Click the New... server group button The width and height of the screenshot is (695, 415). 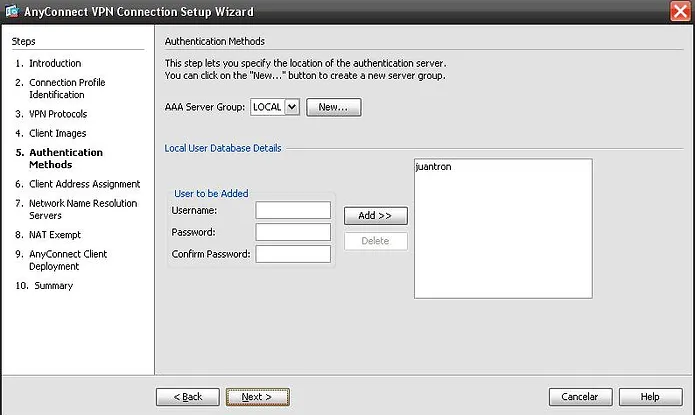[333, 107]
